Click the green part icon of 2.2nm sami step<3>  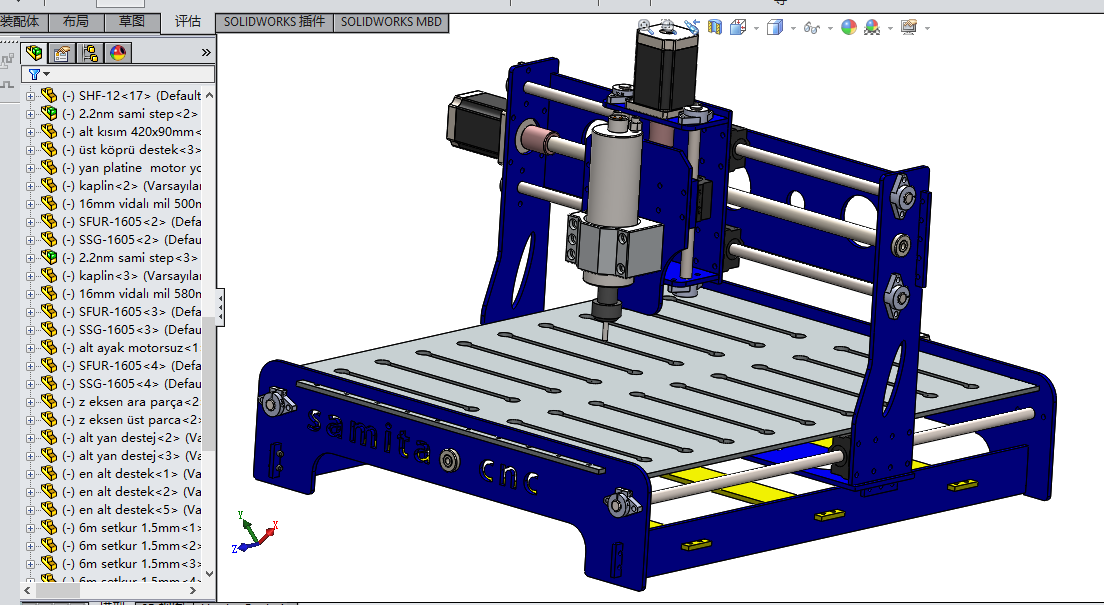click(49, 257)
